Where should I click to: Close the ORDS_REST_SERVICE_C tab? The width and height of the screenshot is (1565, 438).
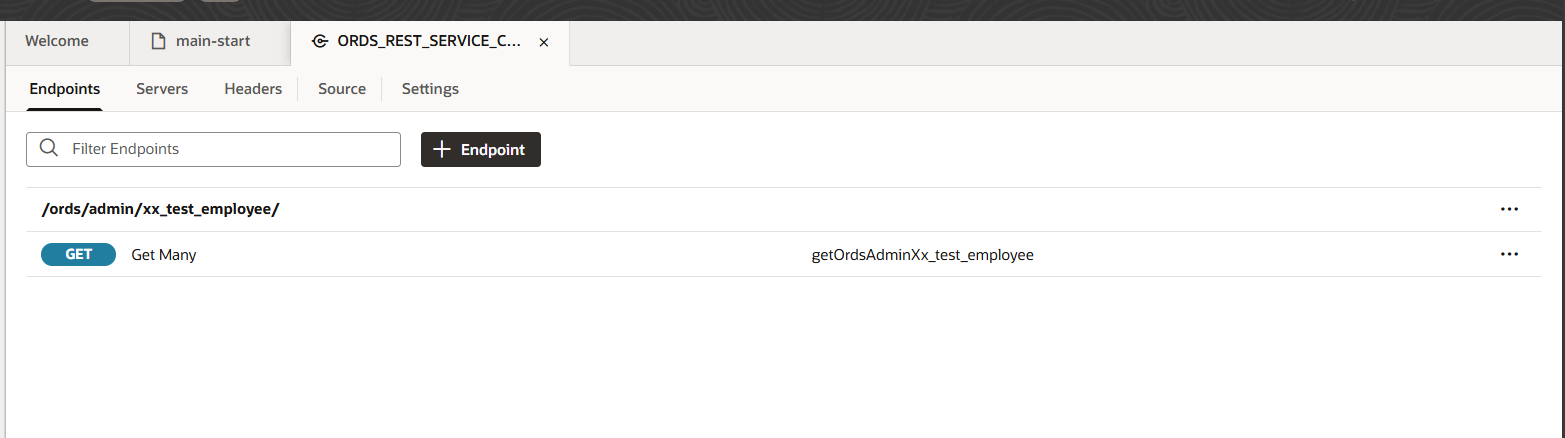point(544,43)
